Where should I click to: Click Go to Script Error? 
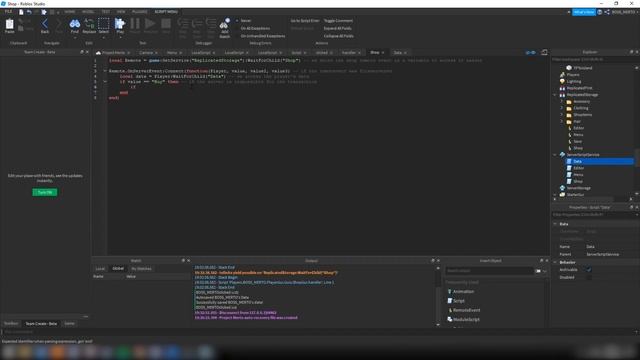[305, 20]
